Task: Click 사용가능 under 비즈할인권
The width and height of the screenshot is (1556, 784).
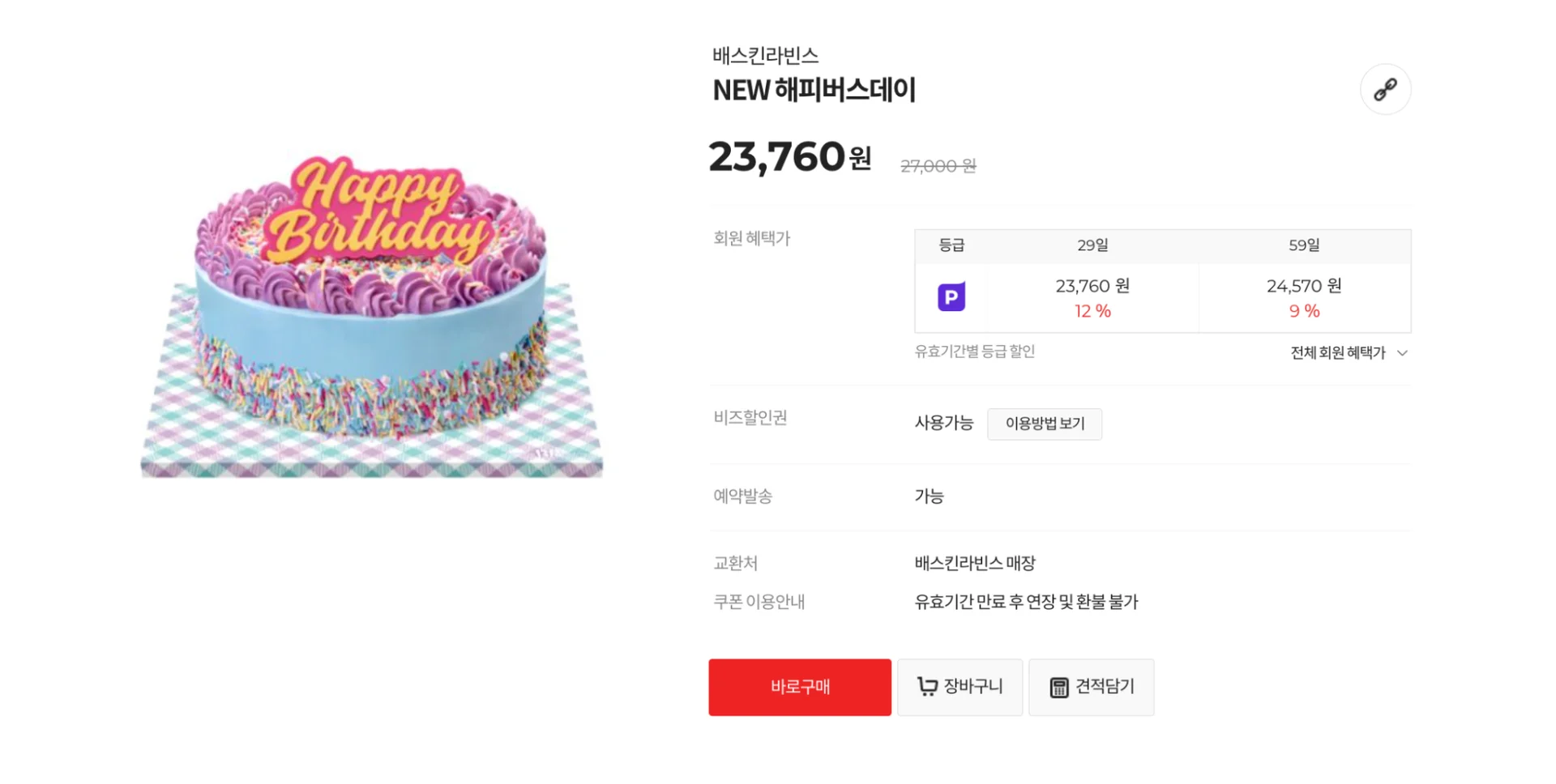Action: coord(943,422)
